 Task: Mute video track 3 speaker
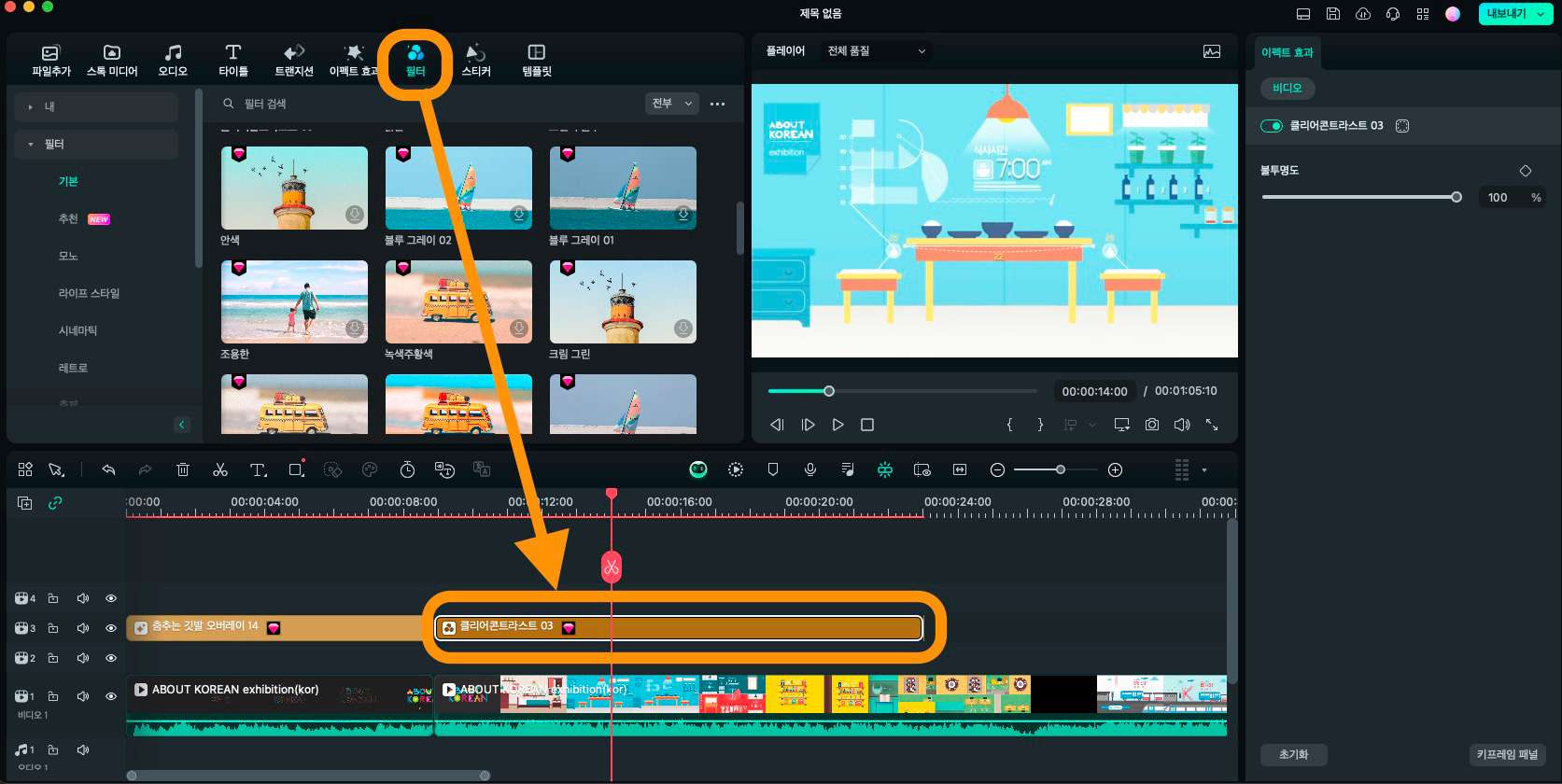pos(83,628)
